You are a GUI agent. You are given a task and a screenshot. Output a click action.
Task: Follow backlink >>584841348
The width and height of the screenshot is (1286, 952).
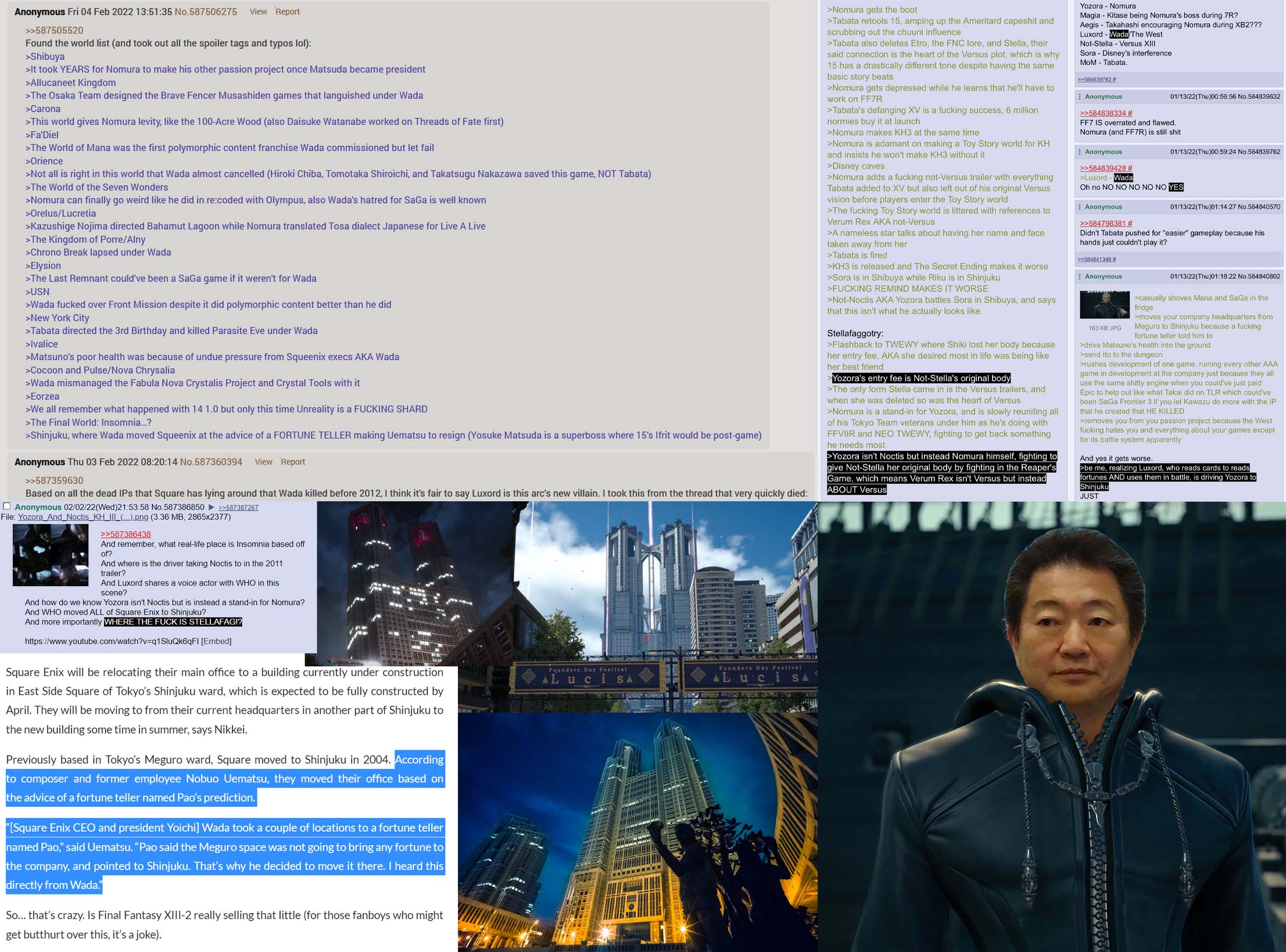pos(1097,260)
